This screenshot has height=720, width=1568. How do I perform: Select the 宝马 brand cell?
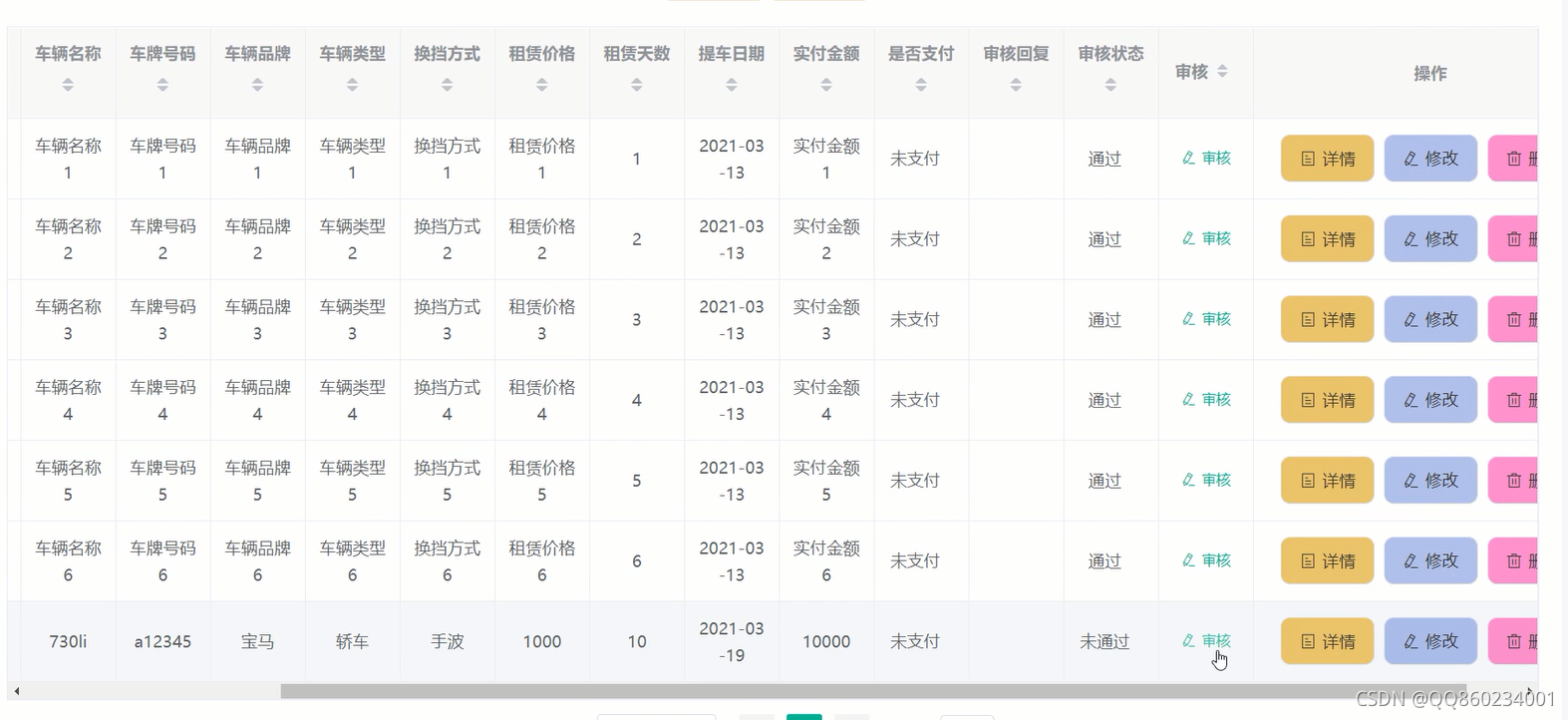point(257,641)
